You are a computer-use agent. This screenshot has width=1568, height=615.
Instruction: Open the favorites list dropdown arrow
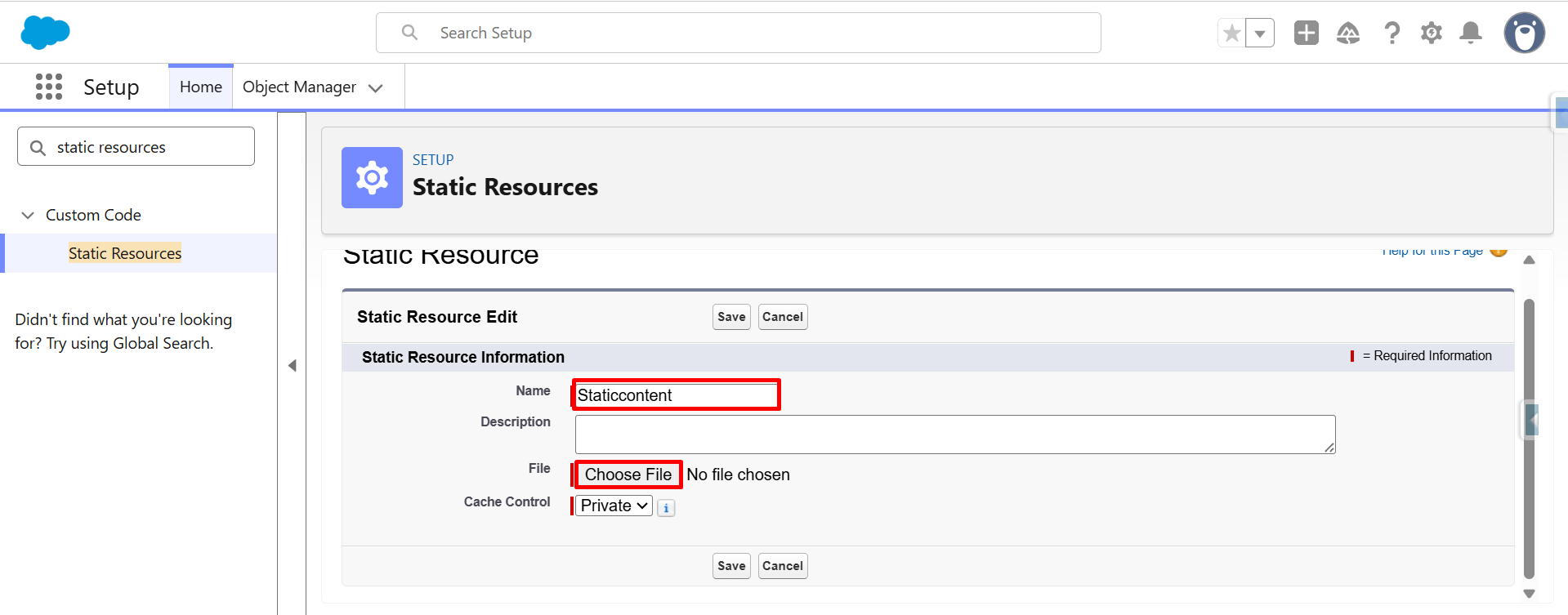click(x=1260, y=33)
